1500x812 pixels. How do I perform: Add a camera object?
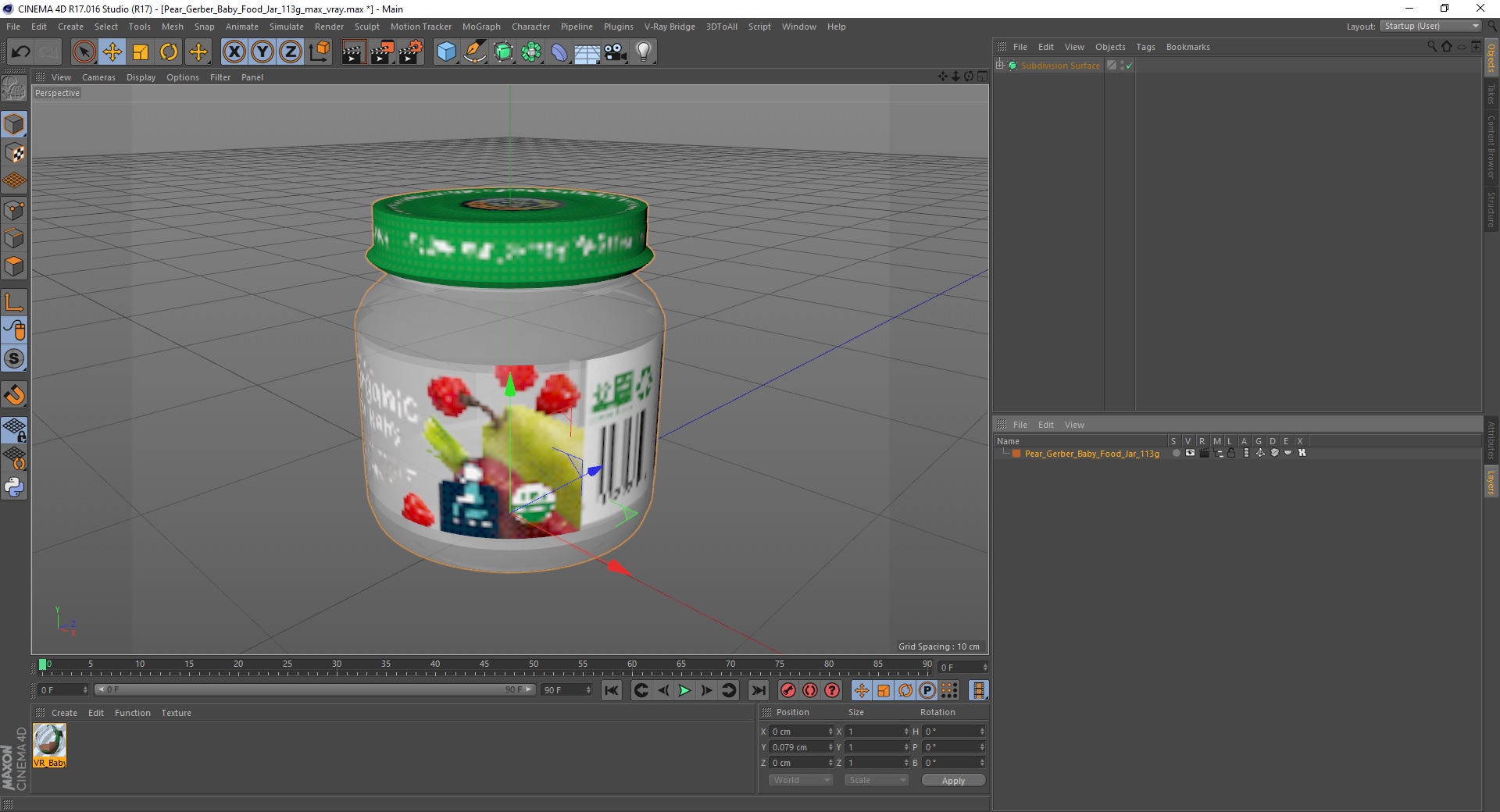point(616,52)
